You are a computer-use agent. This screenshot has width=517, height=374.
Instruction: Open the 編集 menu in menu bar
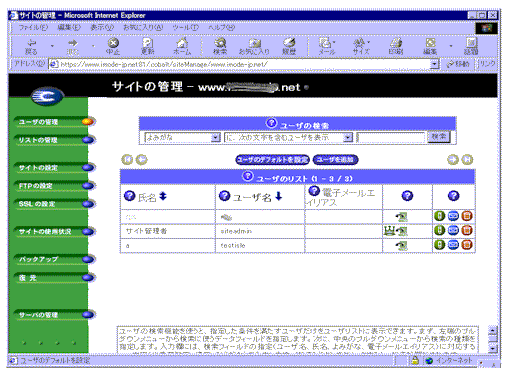click(69, 27)
